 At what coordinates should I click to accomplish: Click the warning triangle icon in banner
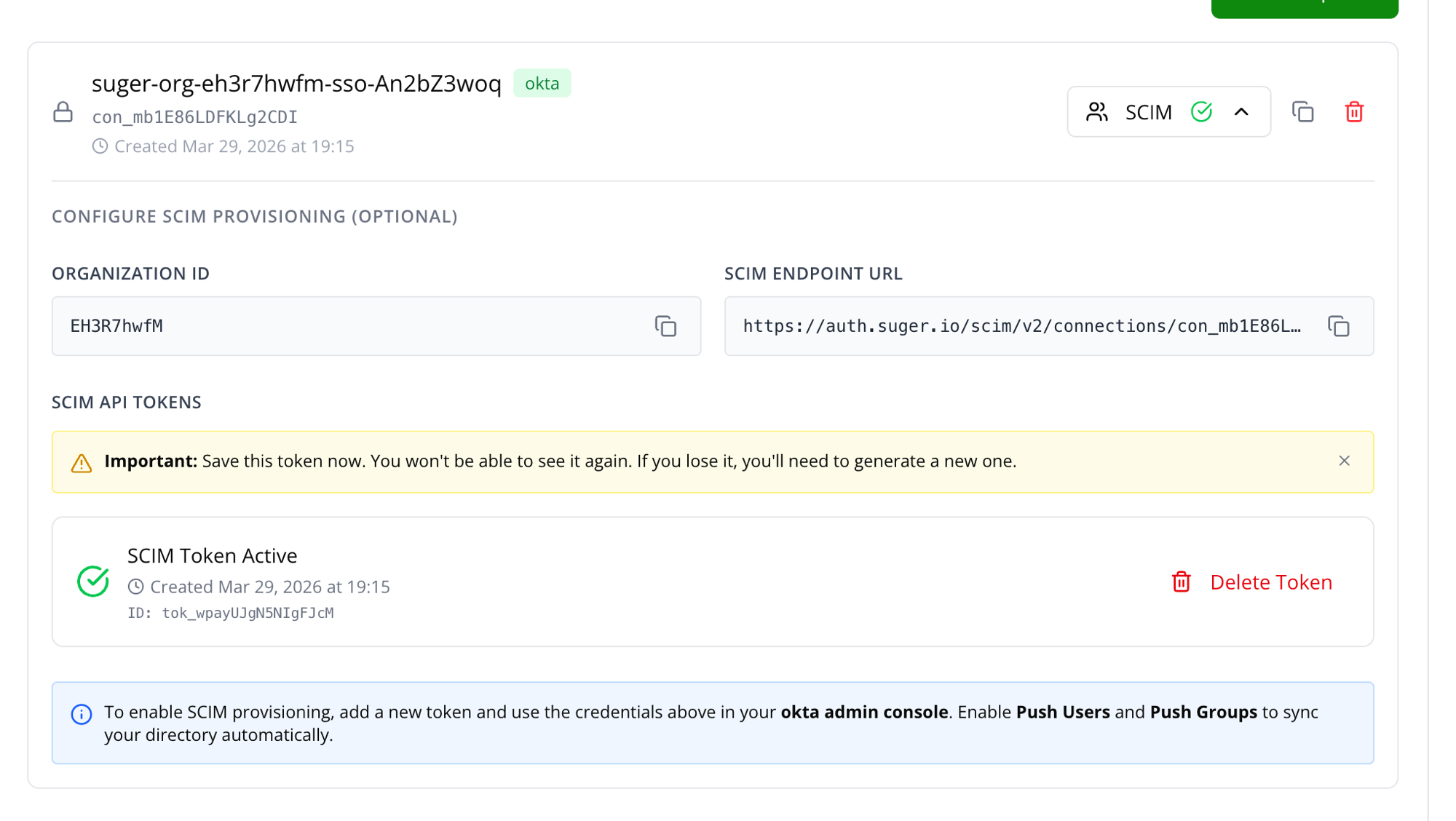tap(82, 463)
